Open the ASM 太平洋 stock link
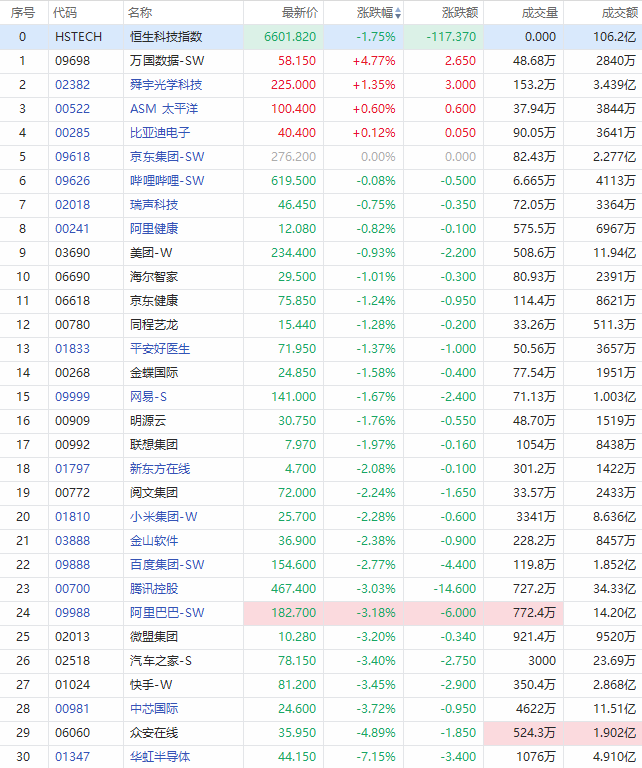The image size is (642, 768). click(x=164, y=109)
